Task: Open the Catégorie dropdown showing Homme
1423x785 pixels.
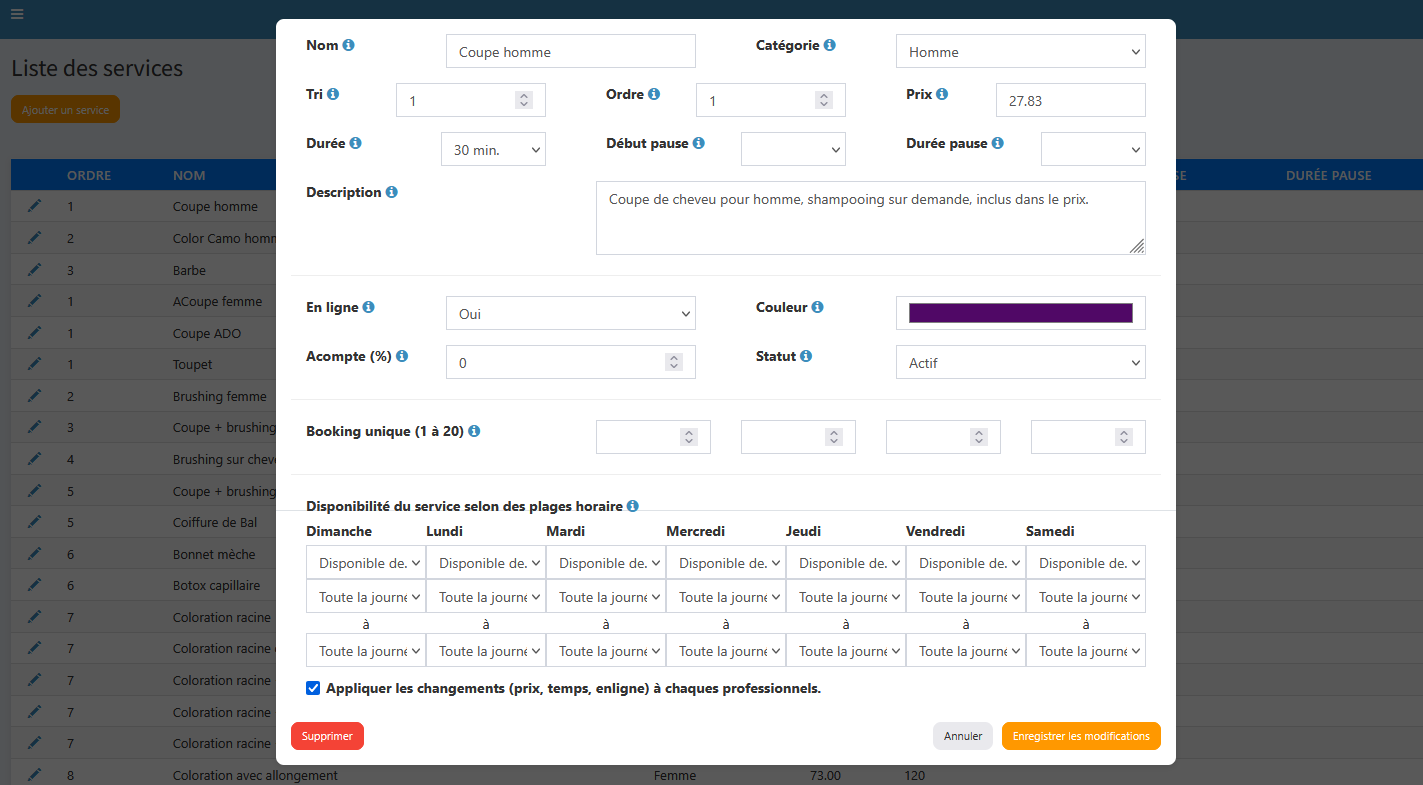Action: [1020, 51]
